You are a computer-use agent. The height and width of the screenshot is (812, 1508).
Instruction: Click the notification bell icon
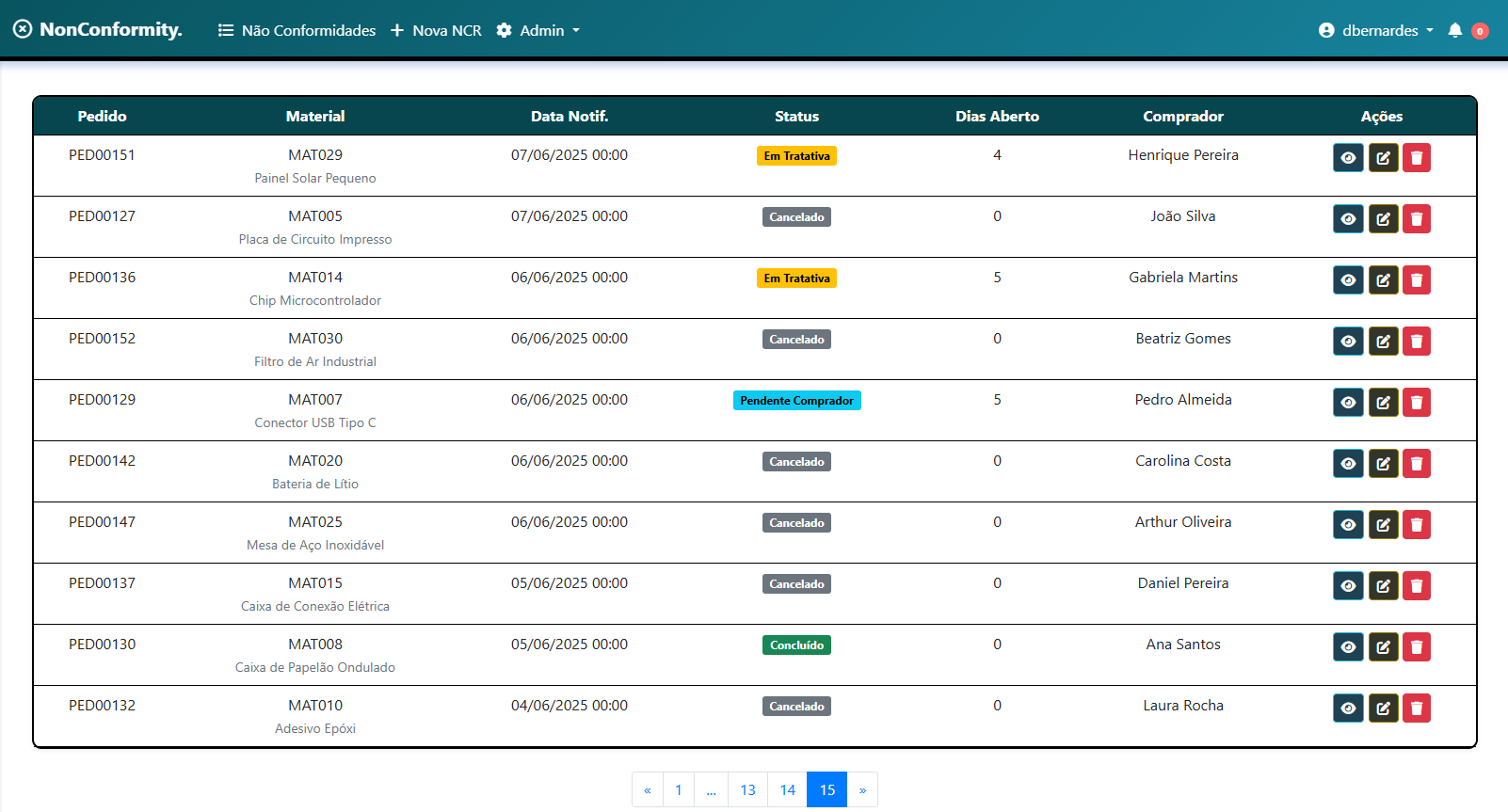click(1454, 30)
